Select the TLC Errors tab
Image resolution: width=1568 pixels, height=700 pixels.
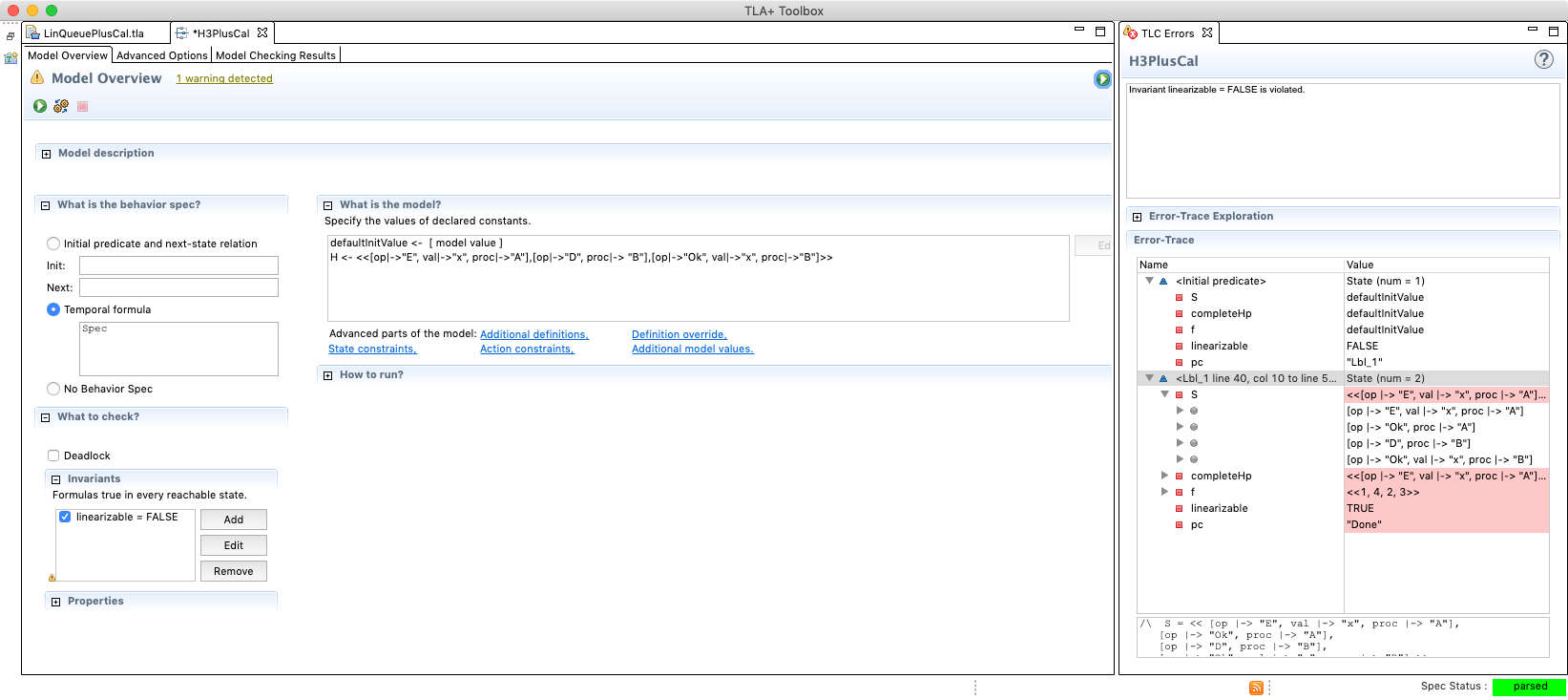pyautogui.click(x=1167, y=33)
